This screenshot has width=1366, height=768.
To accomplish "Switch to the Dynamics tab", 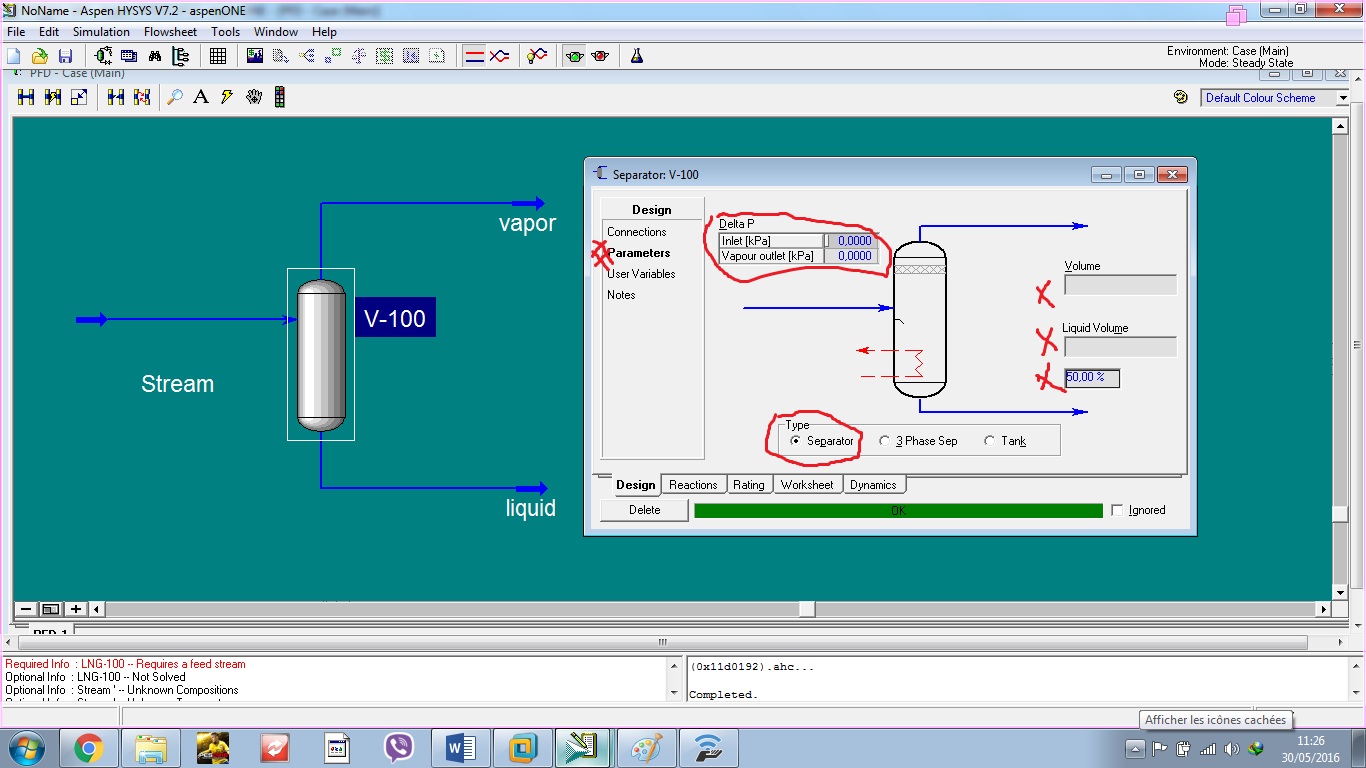I will pos(874,484).
